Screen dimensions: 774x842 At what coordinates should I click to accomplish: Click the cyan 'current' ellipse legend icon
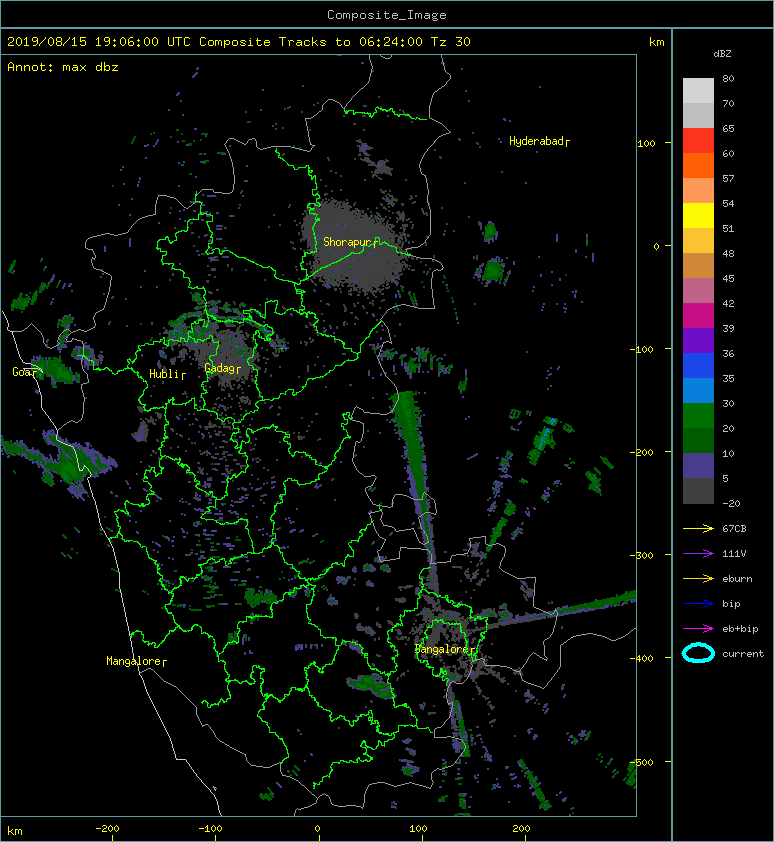pos(698,654)
